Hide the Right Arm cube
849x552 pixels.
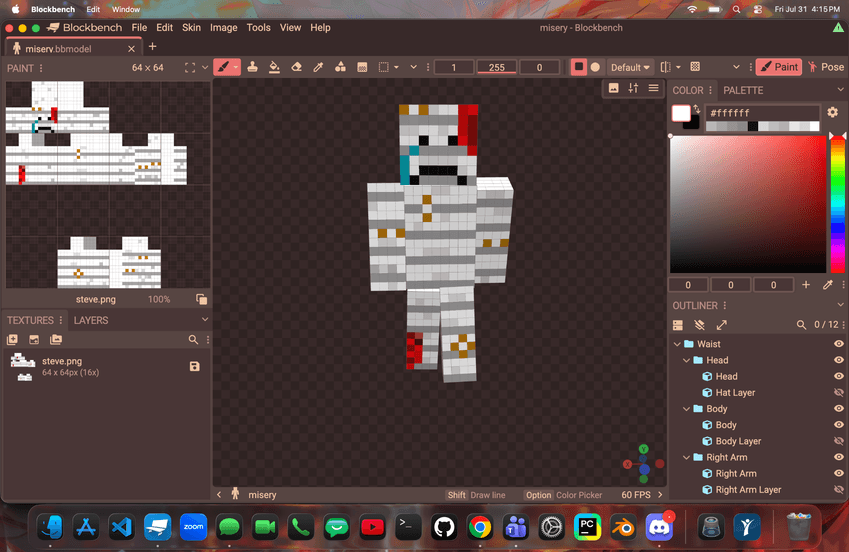[x=839, y=473]
